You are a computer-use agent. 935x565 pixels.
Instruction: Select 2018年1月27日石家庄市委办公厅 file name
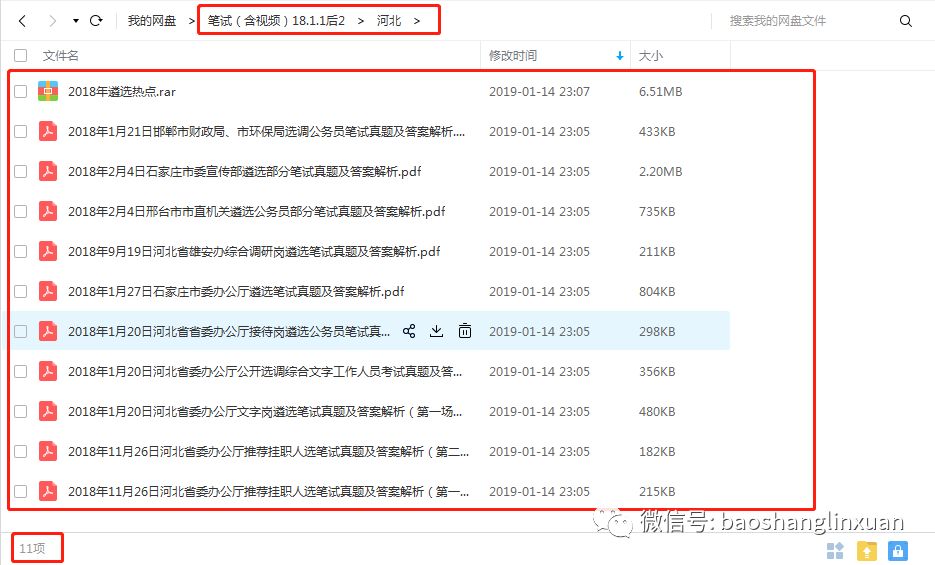[x=236, y=291]
